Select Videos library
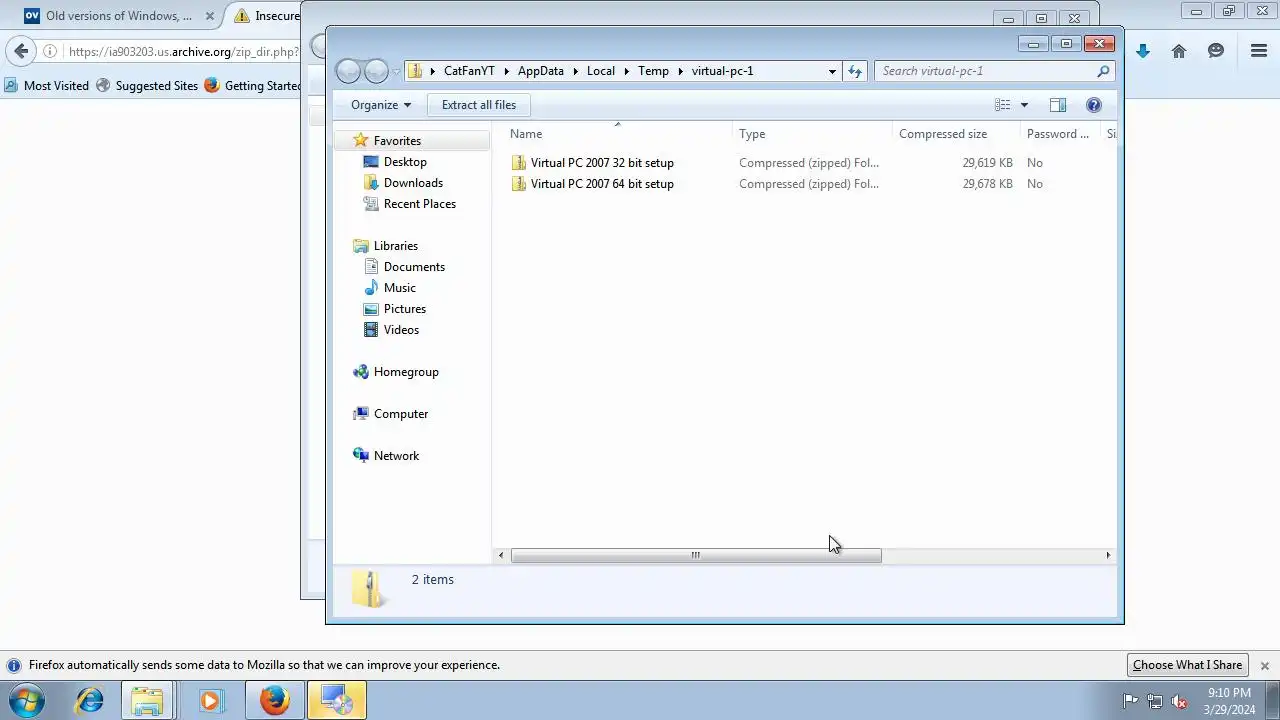Image resolution: width=1280 pixels, height=720 pixels. point(401,330)
